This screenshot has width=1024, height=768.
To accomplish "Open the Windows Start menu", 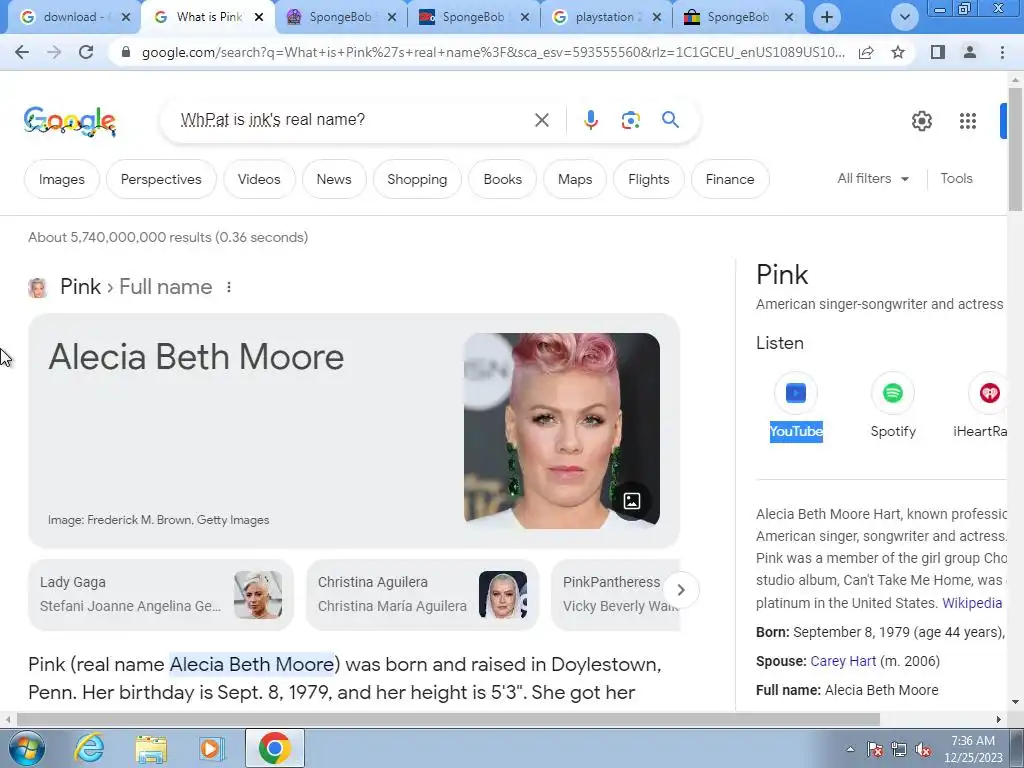I will (x=26, y=748).
